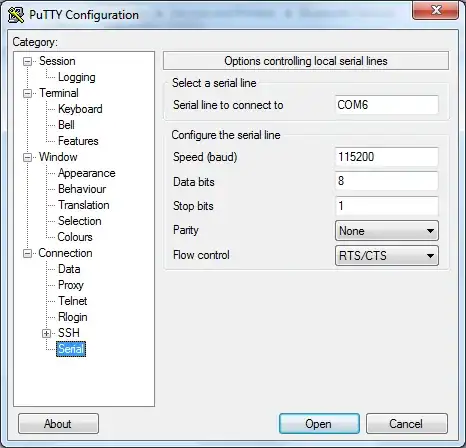This screenshot has height=448, width=466.
Task: Click the Stop bits field
Action: click(387, 206)
